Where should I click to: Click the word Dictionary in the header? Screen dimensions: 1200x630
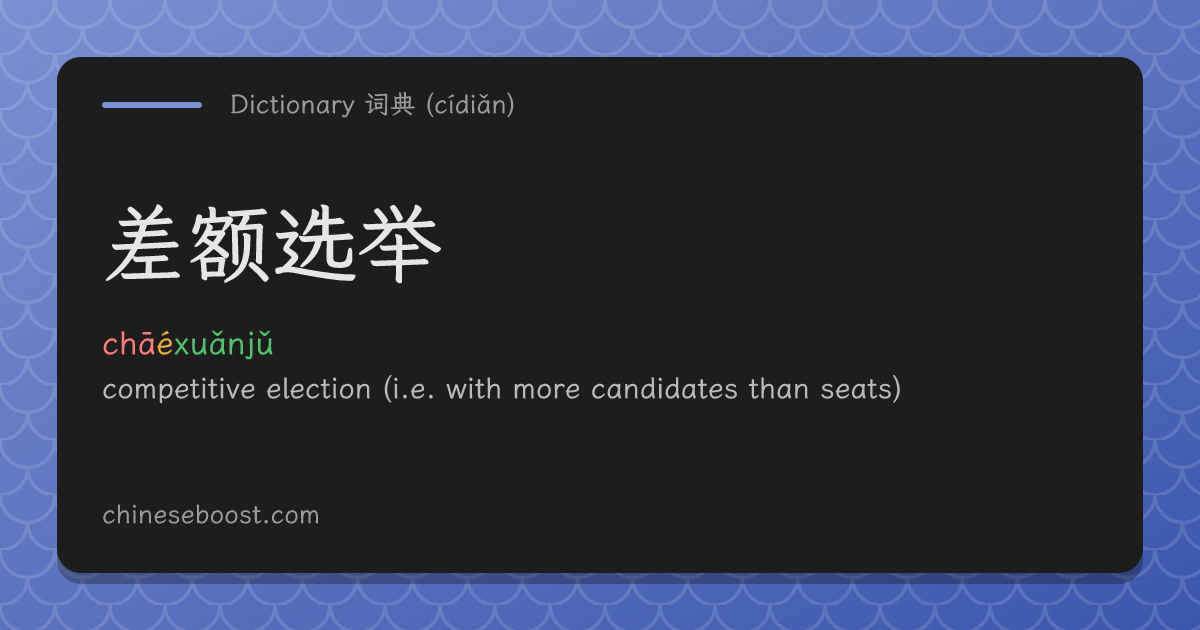tap(292, 104)
